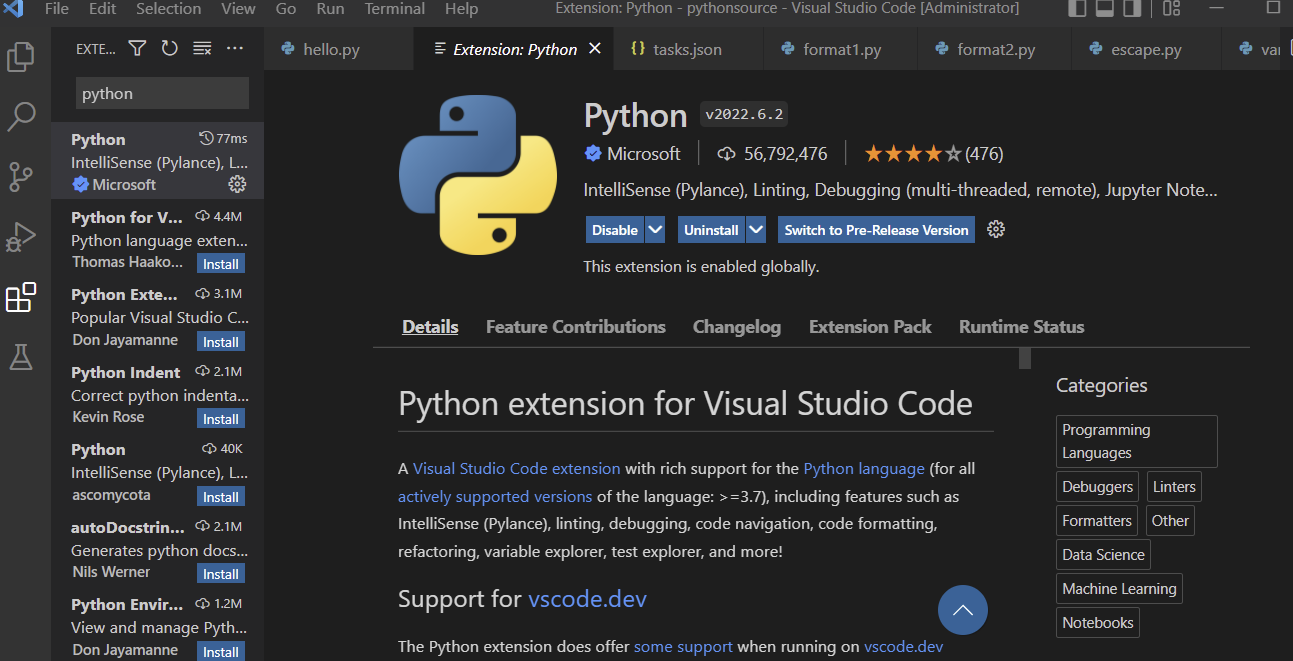Image resolution: width=1293 pixels, height=661 pixels.
Task: Install Python Indent by Kevin Rose
Action: [x=221, y=419]
